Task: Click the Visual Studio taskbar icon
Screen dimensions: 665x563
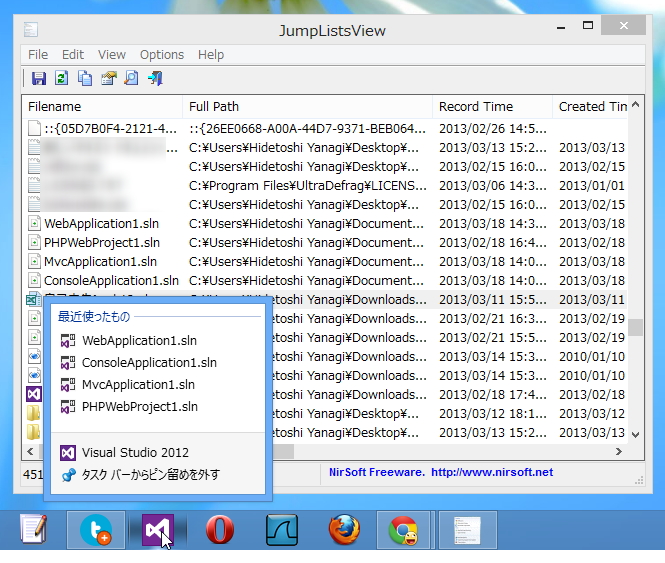Action: (x=158, y=529)
